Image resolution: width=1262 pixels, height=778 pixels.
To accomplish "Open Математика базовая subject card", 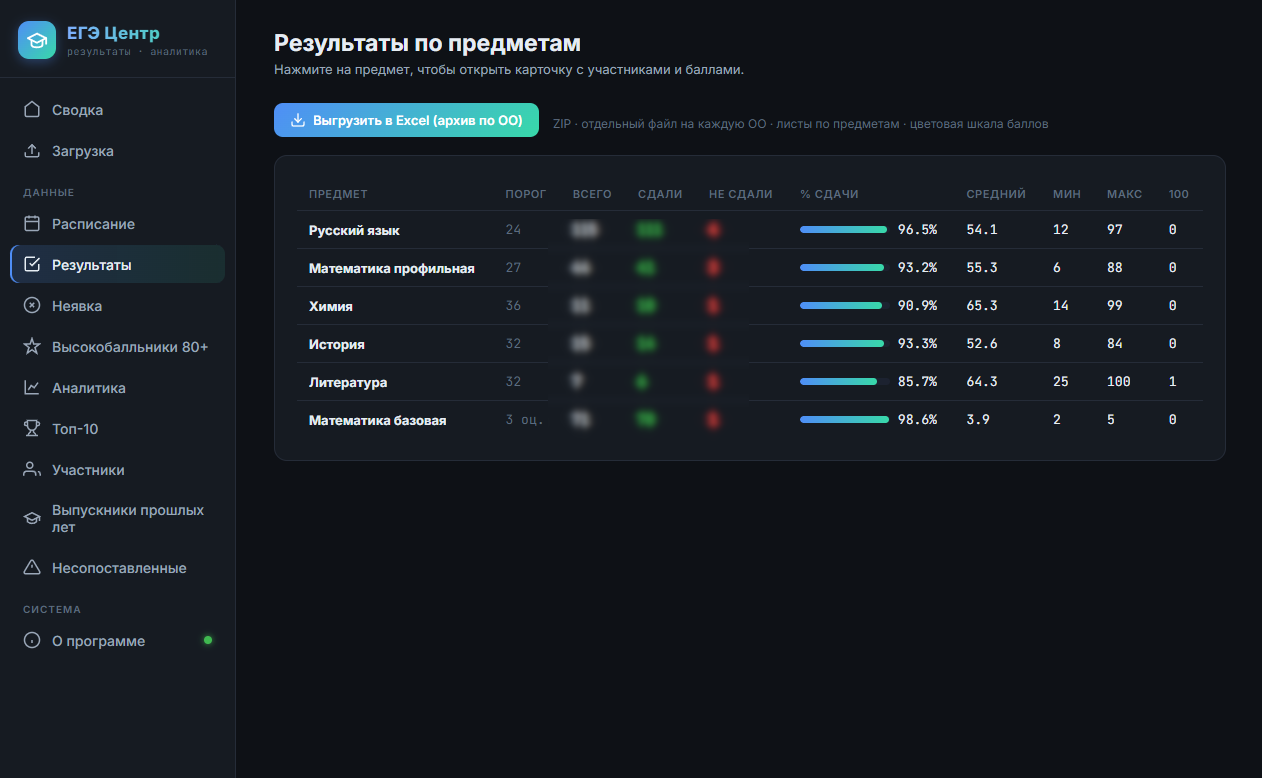I will point(750,420).
